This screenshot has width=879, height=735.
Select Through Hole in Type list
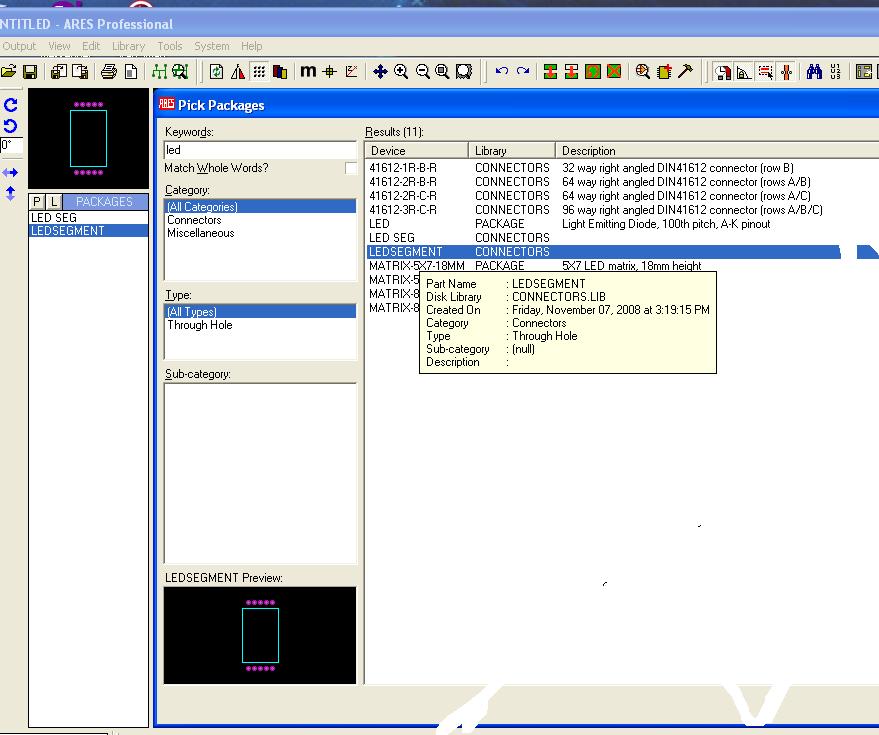click(x=199, y=325)
